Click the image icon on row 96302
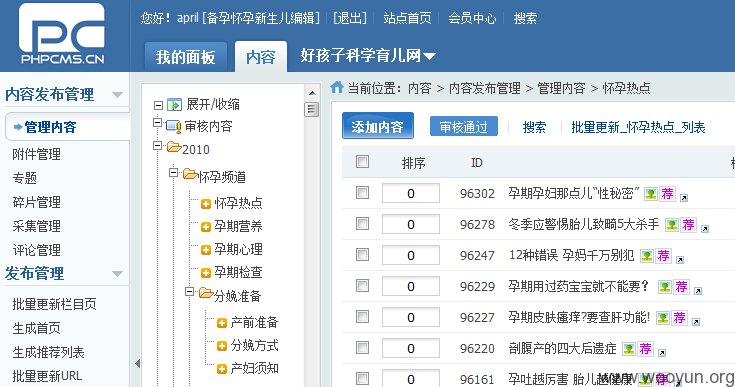The image size is (735, 387). (651, 194)
